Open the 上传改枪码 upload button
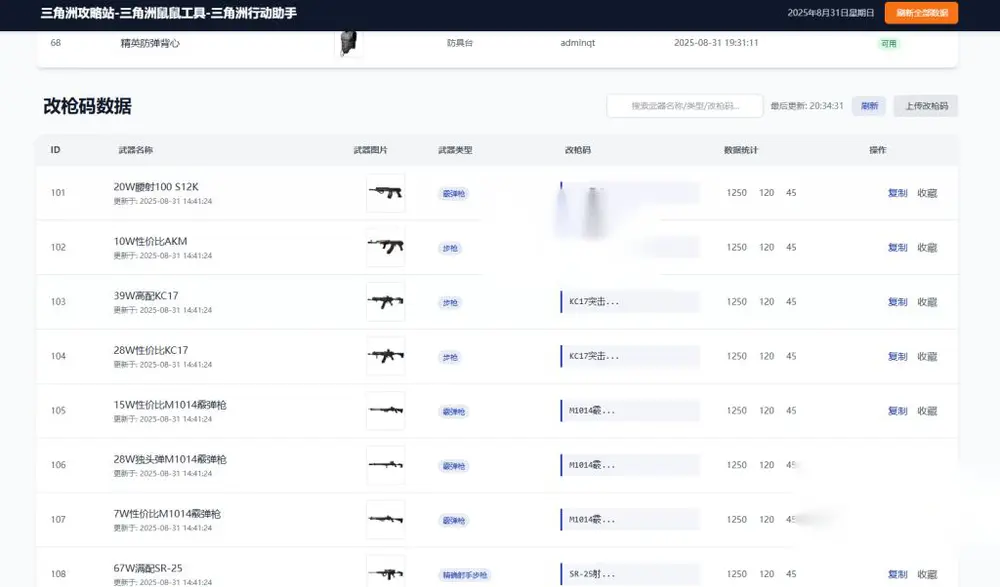 tap(926, 106)
